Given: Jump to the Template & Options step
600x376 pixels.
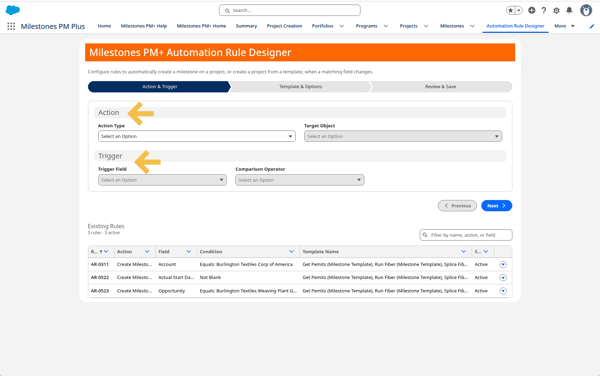Looking at the screenshot, I should [x=300, y=87].
